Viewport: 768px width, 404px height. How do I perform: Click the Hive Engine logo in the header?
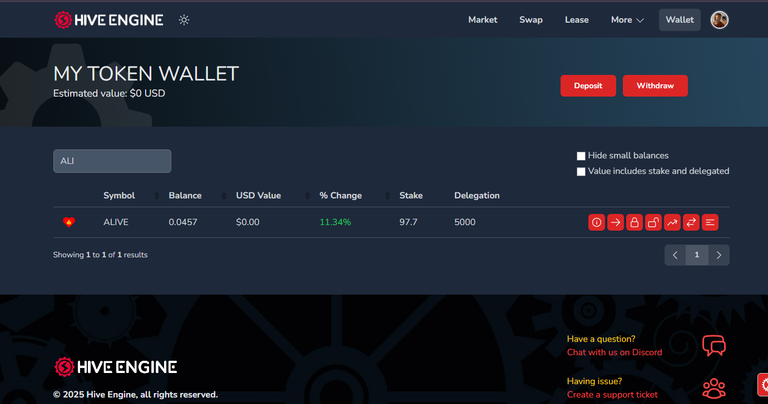[x=109, y=20]
